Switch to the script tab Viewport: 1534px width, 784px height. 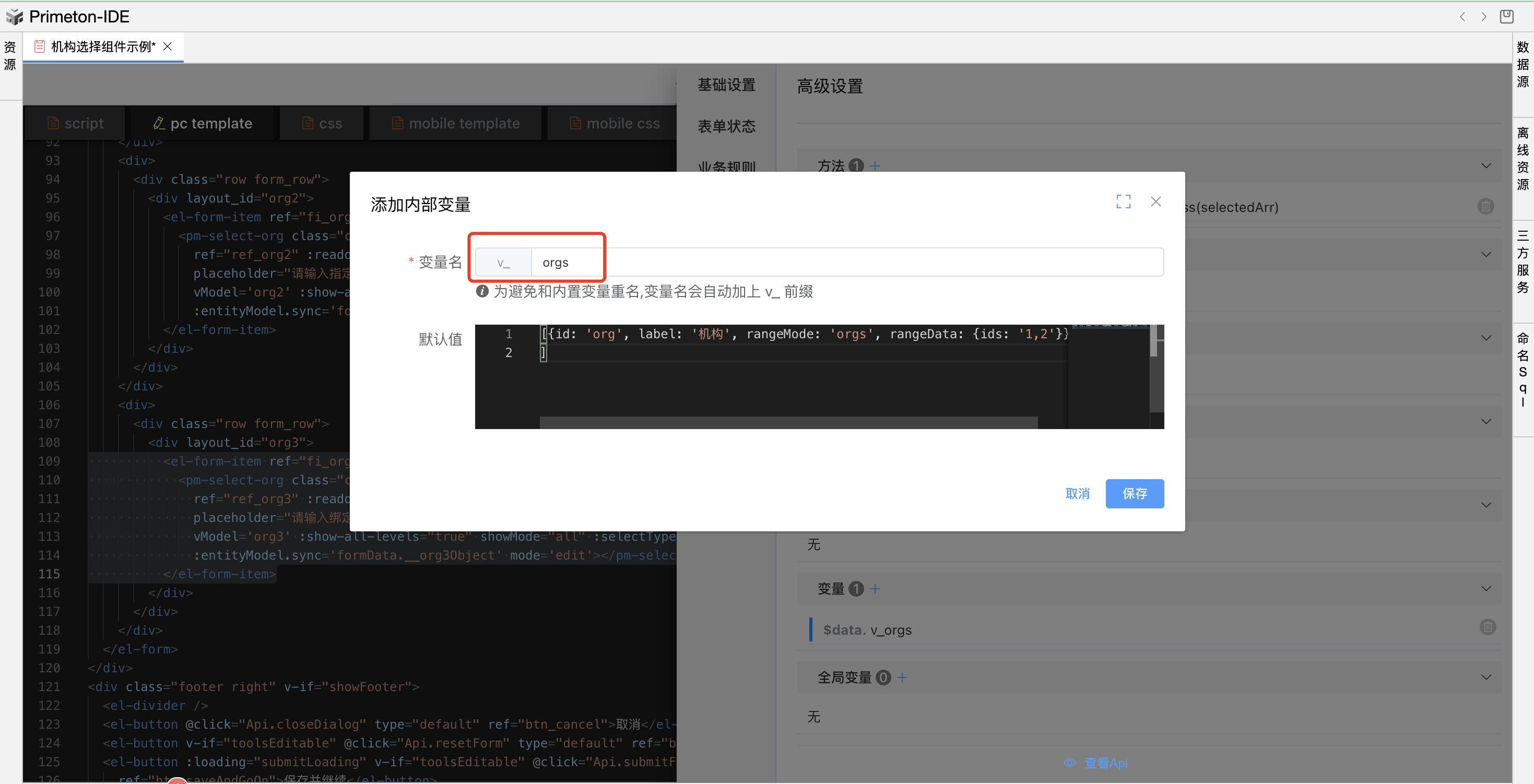75,123
